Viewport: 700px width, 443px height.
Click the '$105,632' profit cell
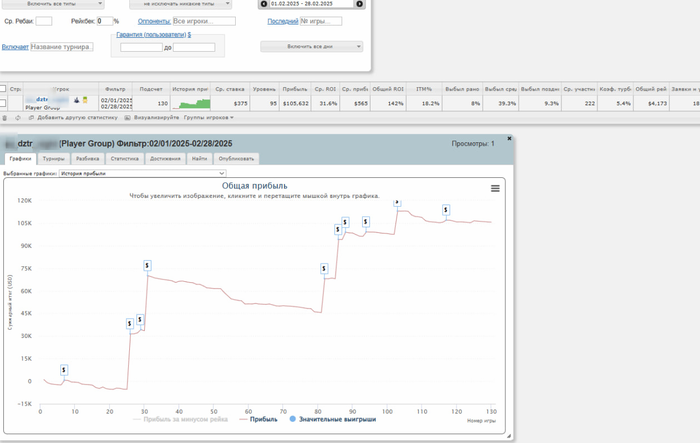point(295,104)
